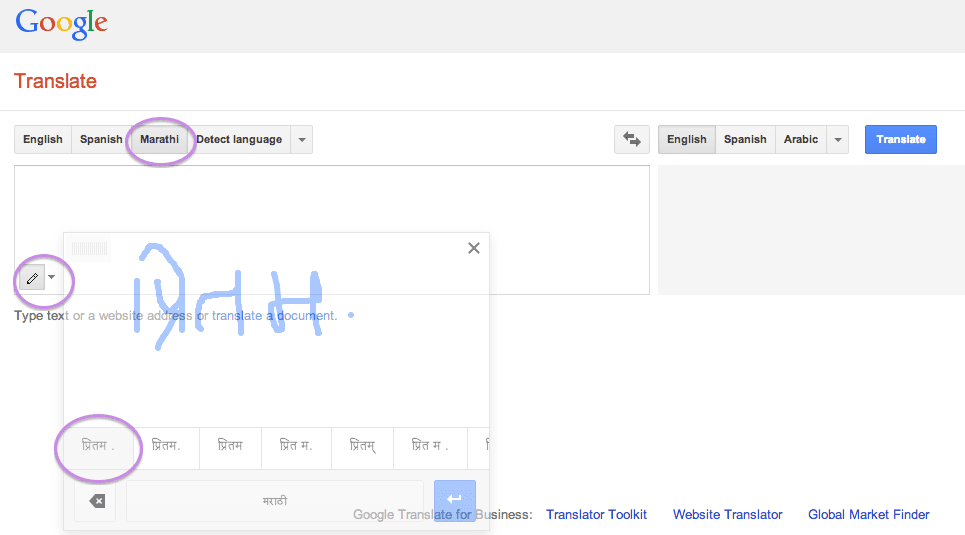Screen dimensions: 965x535
Task: Close the handwriting panel
Action: (x=473, y=248)
